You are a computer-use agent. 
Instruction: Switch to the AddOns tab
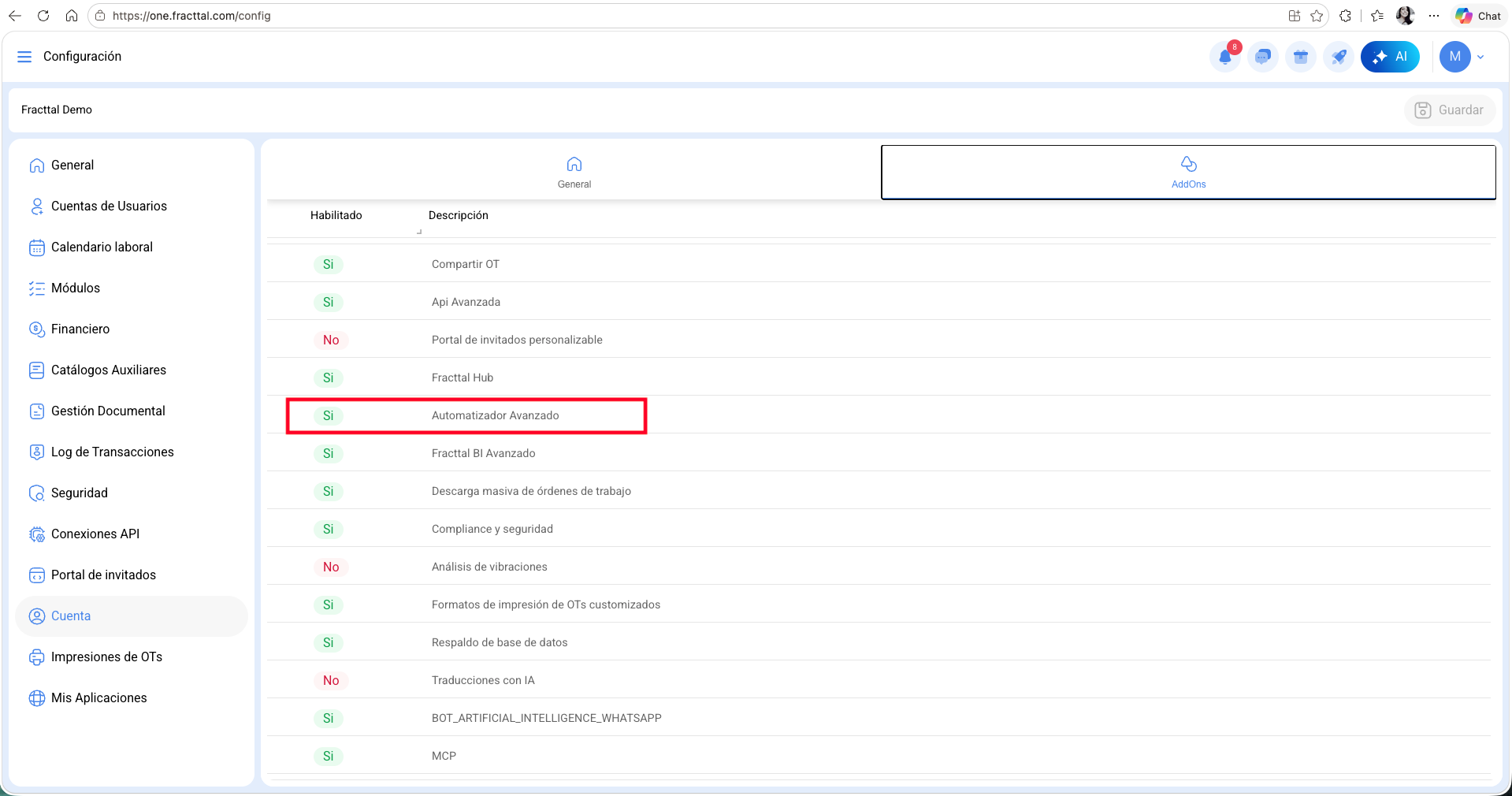pos(1188,173)
